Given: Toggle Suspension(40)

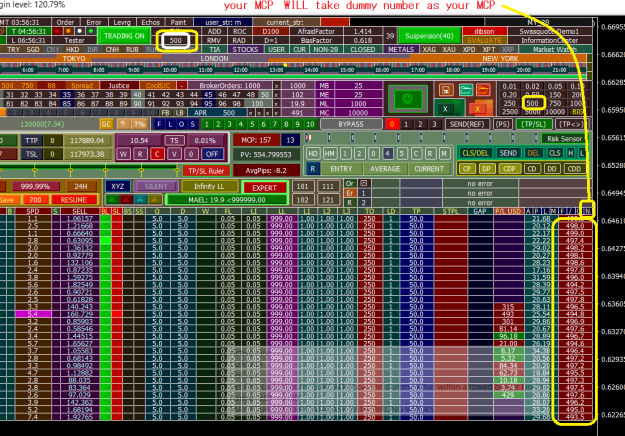Looking at the screenshot, I should click(429, 36).
